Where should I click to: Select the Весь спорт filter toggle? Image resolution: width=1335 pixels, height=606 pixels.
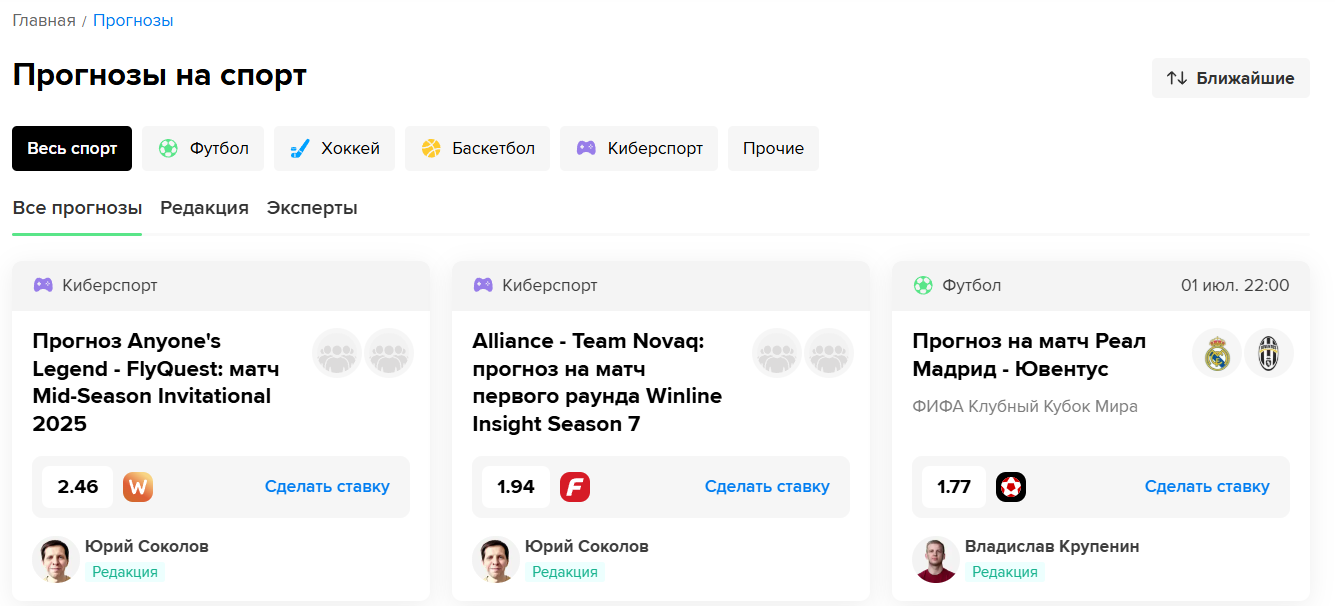tap(71, 147)
